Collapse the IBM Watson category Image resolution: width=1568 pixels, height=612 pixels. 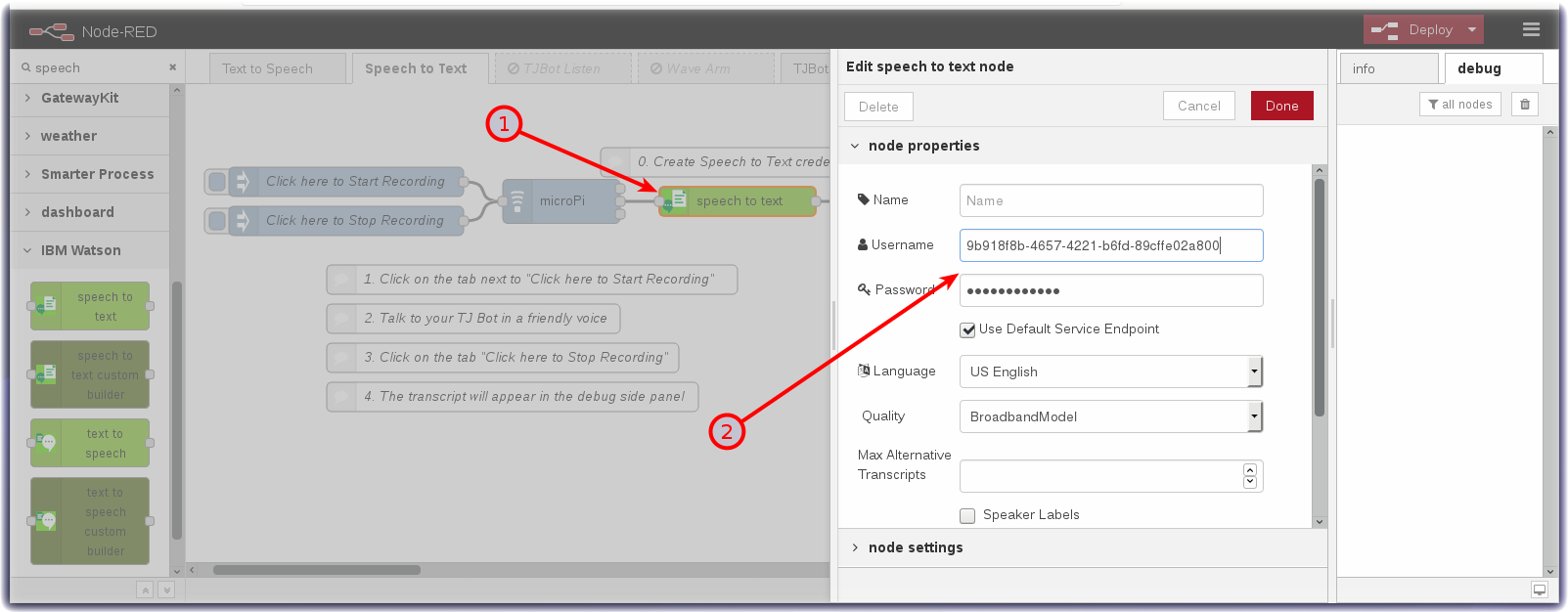pyautogui.click(x=90, y=250)
